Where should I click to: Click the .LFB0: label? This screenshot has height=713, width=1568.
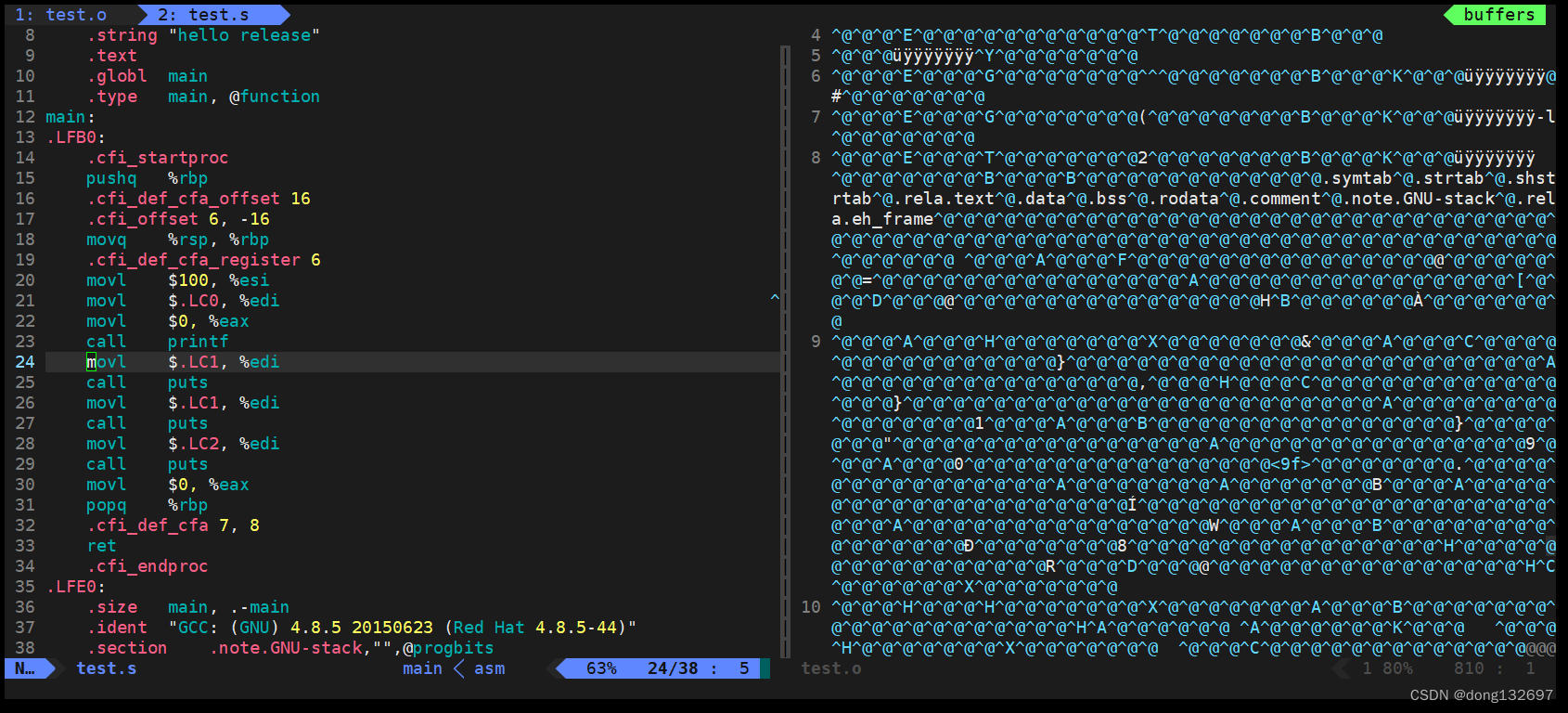[76, 137]
